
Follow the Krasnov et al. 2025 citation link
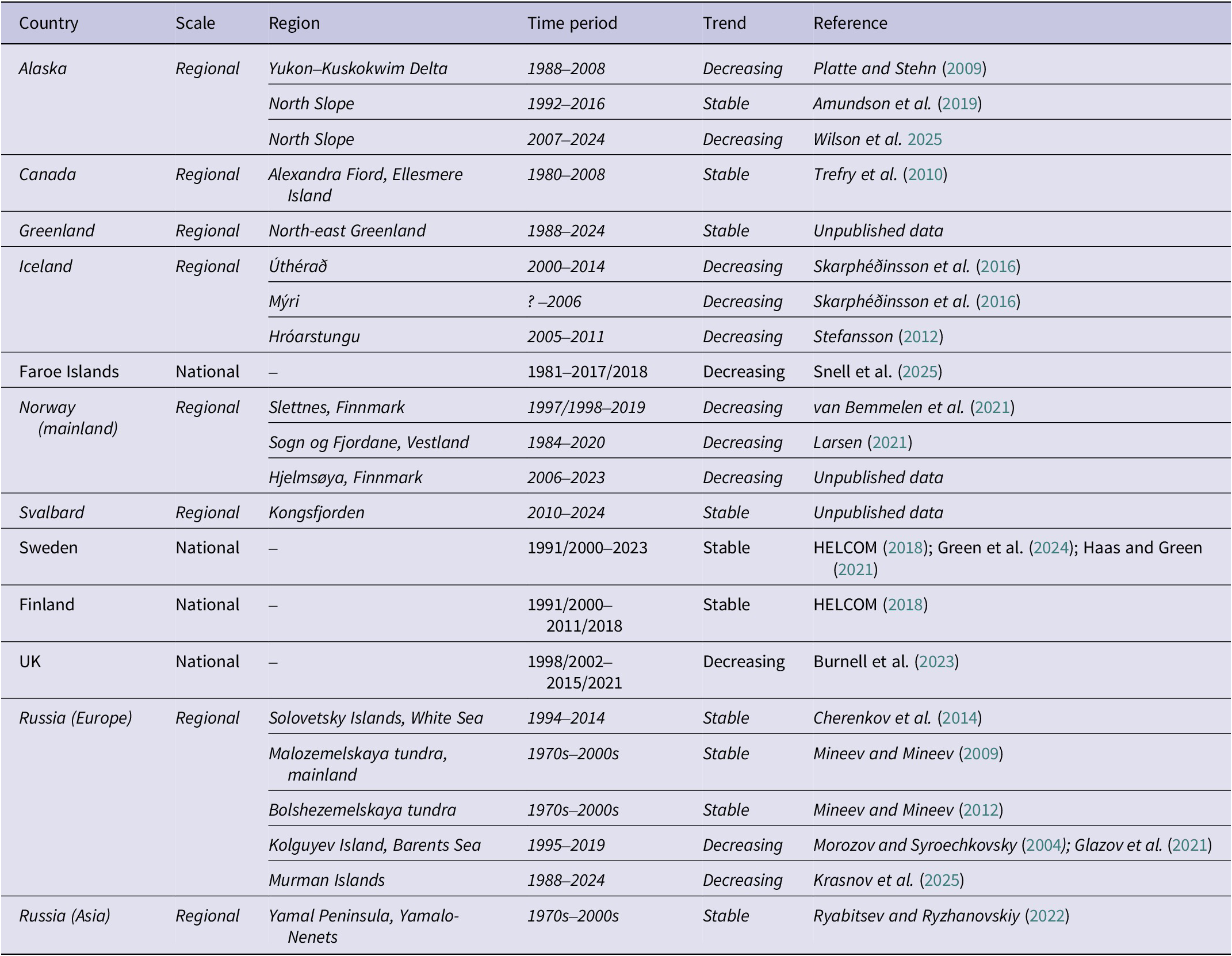tap(942, 880)
